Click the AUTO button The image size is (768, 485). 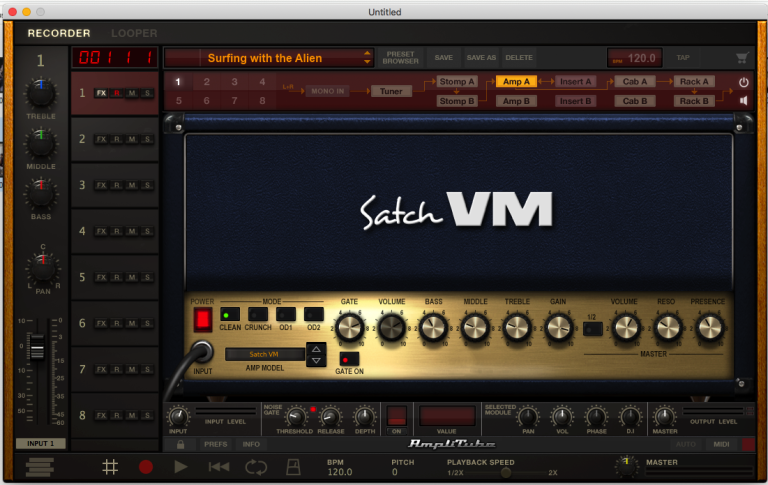(686, 444)
